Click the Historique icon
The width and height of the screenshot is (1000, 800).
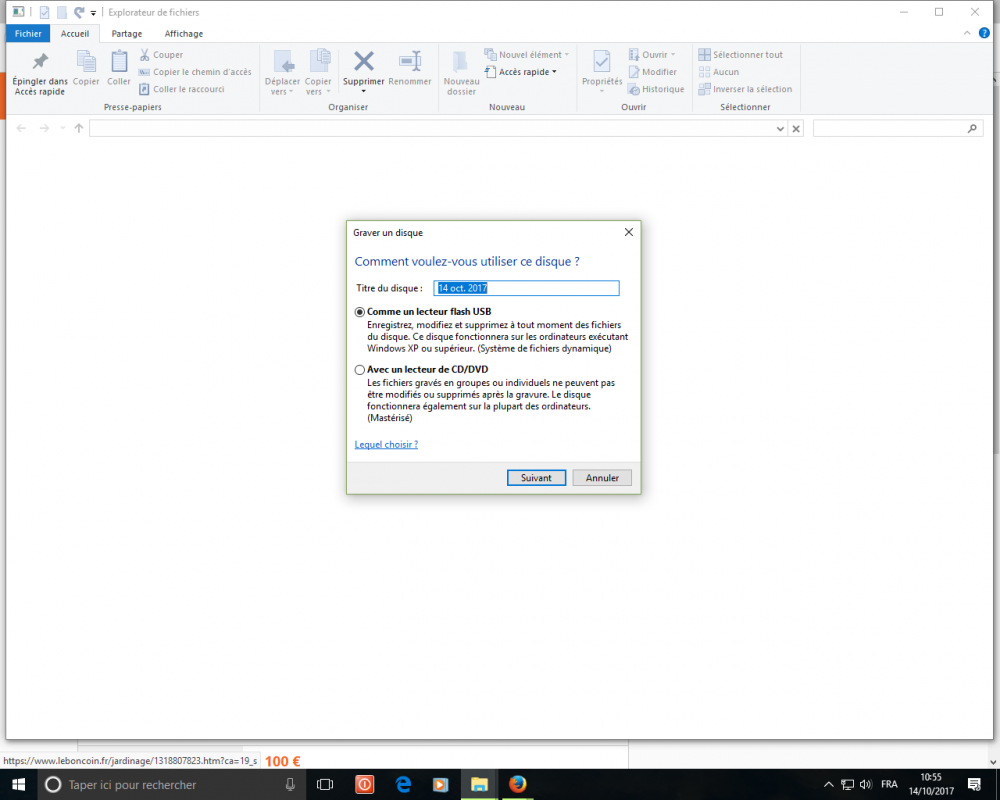pyautogui.click(x=634, y=89)
